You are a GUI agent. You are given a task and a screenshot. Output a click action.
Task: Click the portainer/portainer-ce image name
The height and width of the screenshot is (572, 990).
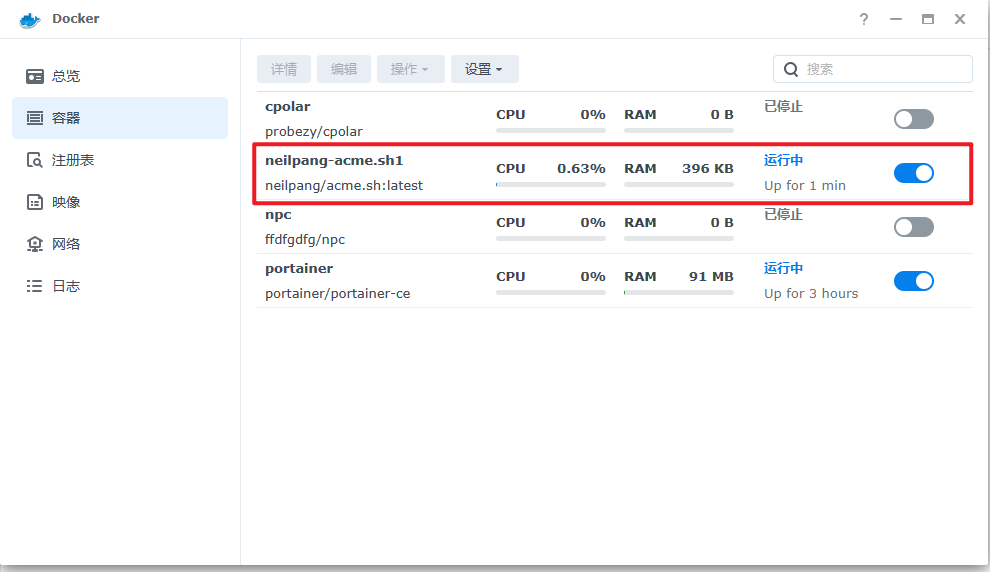pos(338,294)
